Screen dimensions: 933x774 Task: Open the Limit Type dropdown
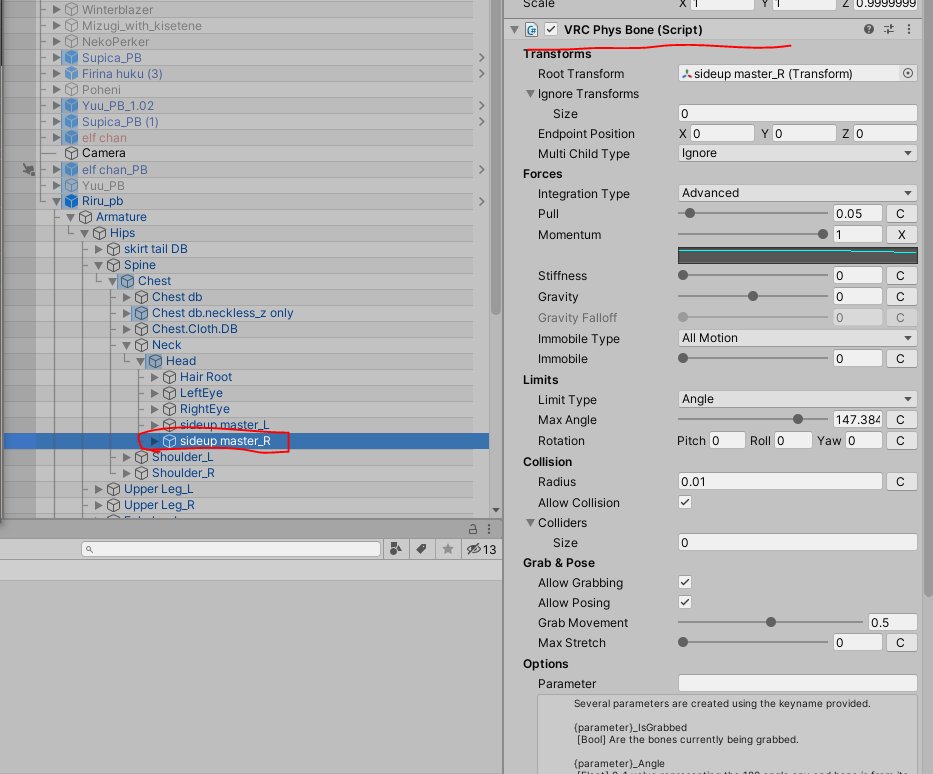[x=797, y=399]
